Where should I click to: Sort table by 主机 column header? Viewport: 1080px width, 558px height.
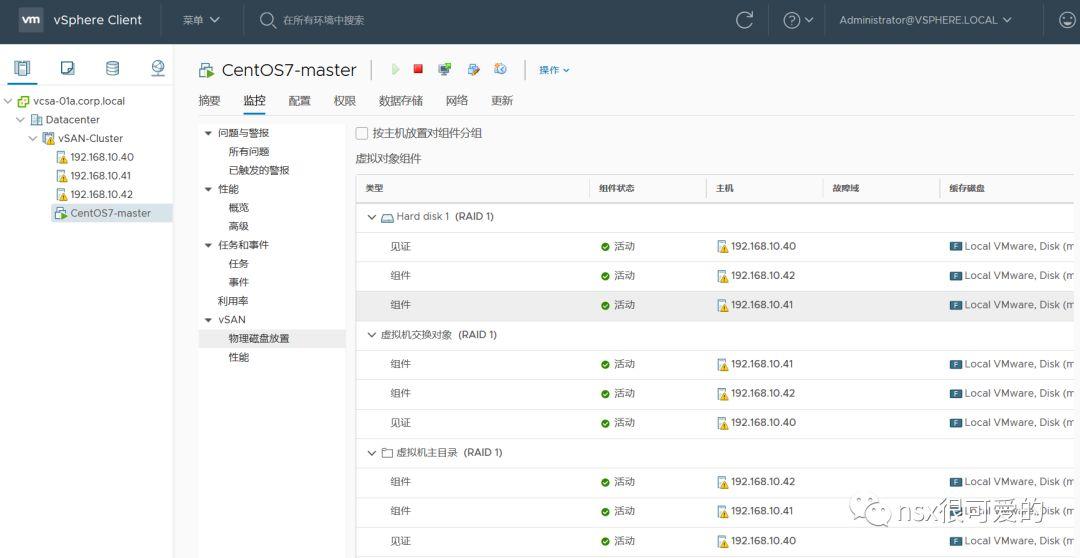pyautogui.click(x=724, y=188)
